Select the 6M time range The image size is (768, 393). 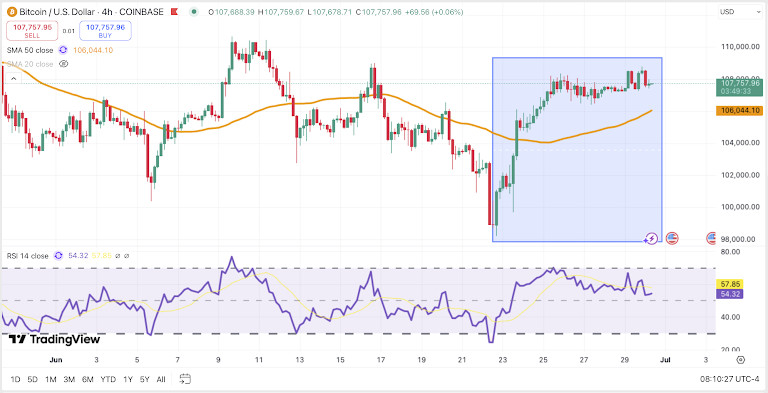click(88, 379)
